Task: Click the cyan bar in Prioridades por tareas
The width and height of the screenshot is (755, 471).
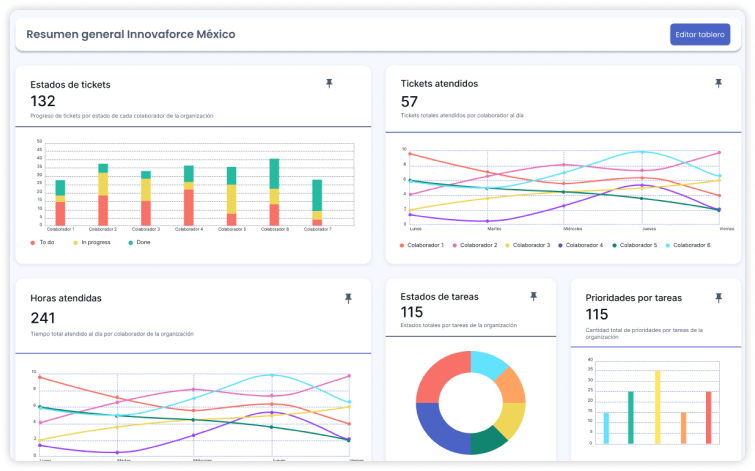Action: coord(606,428)
